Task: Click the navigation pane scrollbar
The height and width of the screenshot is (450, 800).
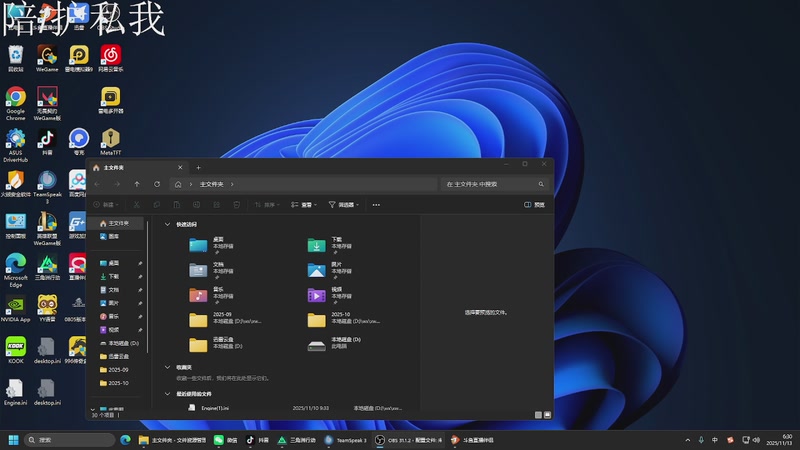Action: [x=148, y=286]
